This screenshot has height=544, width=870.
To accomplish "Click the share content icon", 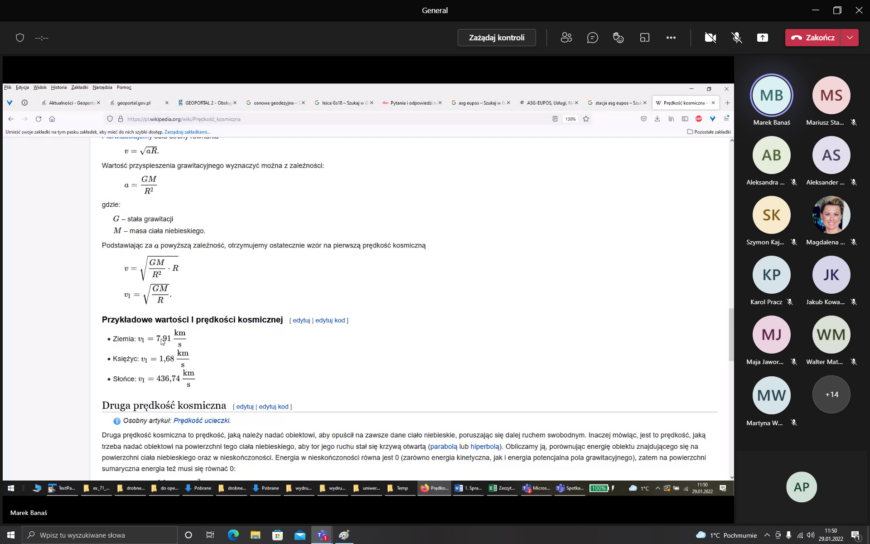I will (762, 38).
